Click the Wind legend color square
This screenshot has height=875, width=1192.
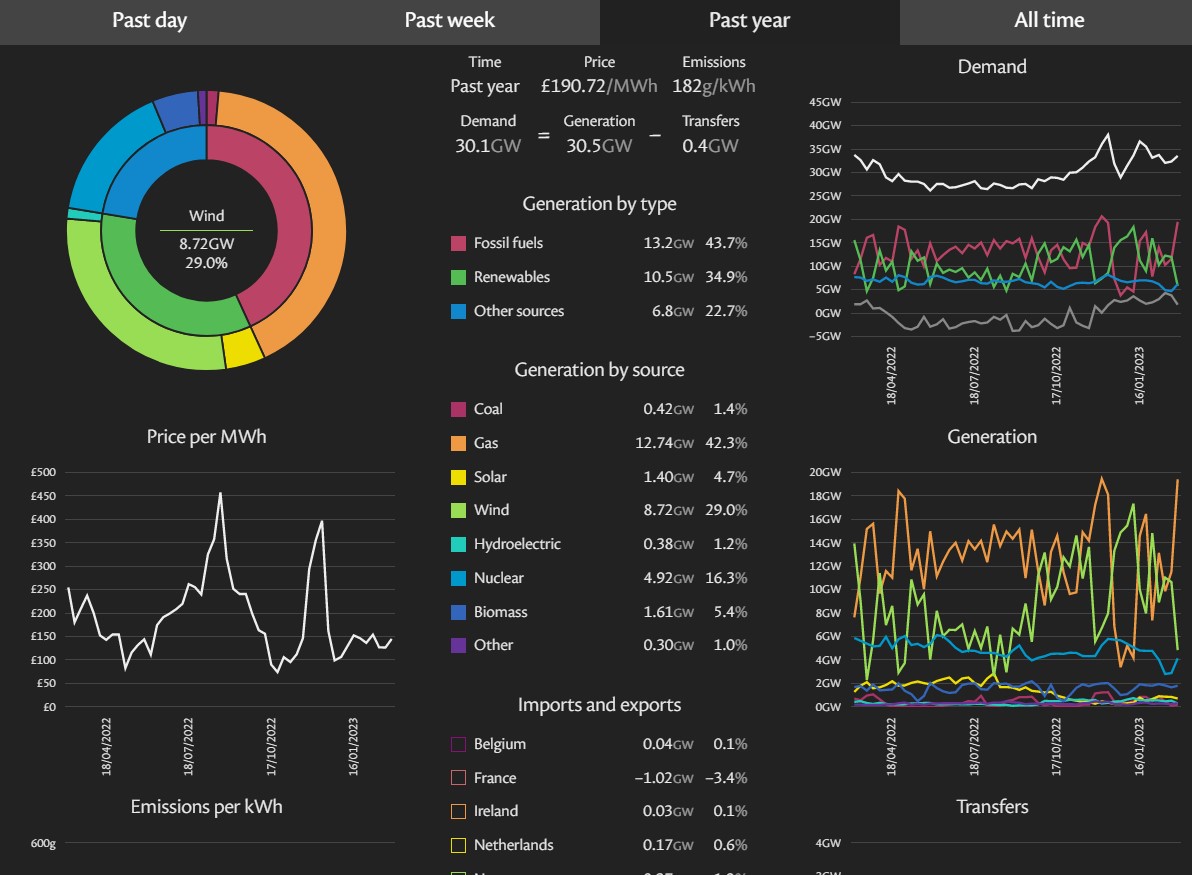[459, 510]
